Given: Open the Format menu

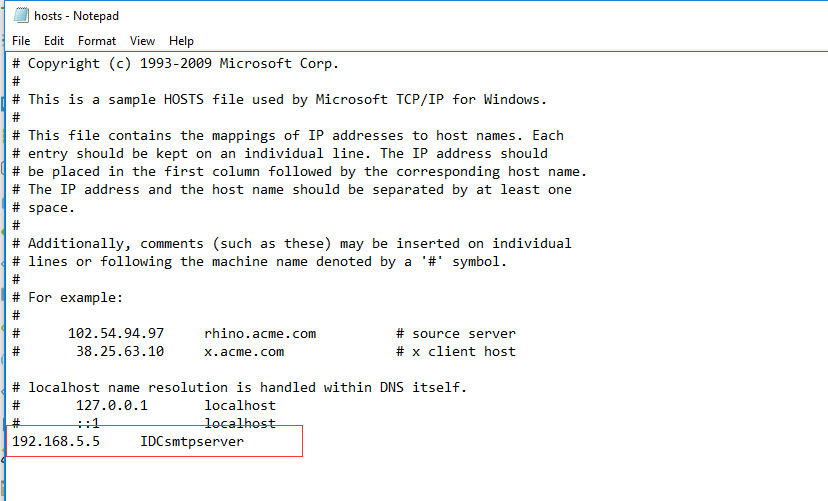Looking at the screenshot, I should click(97, 41).
